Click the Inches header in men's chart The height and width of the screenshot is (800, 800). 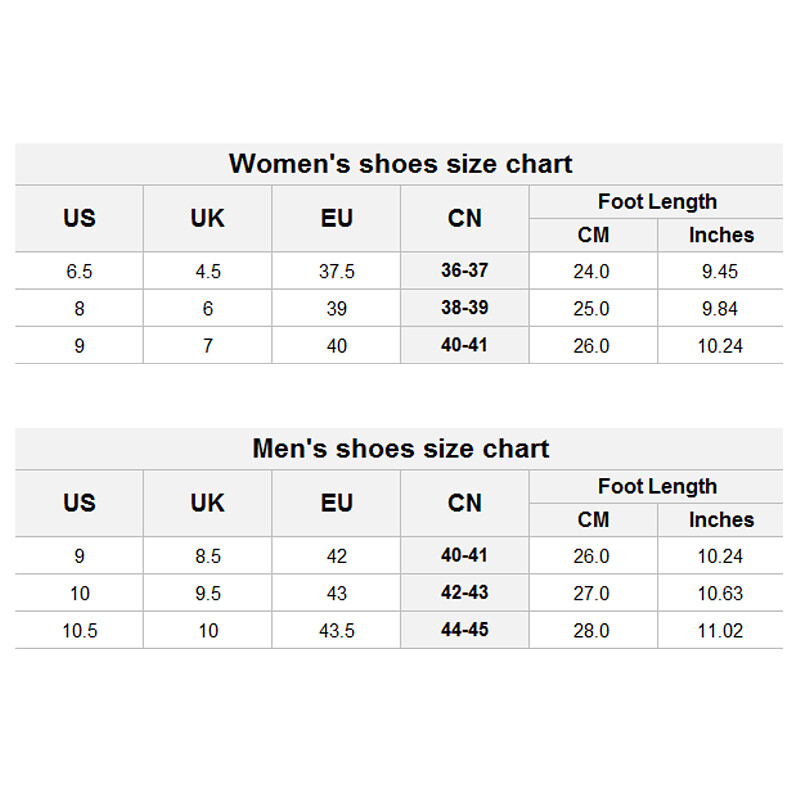coord(721,520)
